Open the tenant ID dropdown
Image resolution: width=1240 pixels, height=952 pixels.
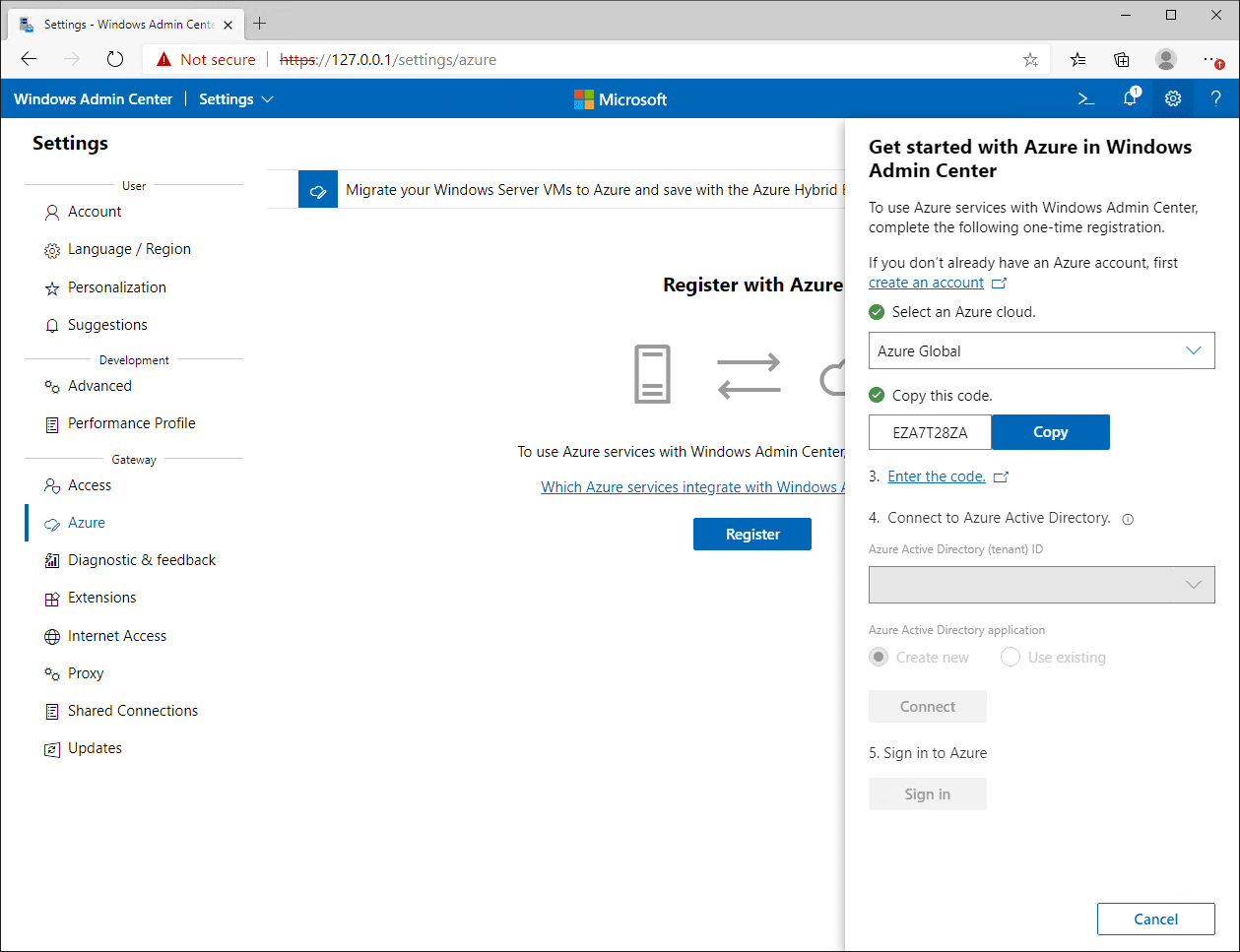(x=1041, y=585)
